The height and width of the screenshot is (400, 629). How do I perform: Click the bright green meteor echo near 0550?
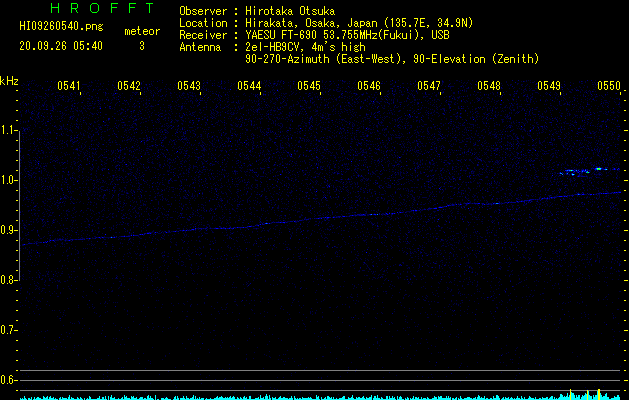point(599,169)
